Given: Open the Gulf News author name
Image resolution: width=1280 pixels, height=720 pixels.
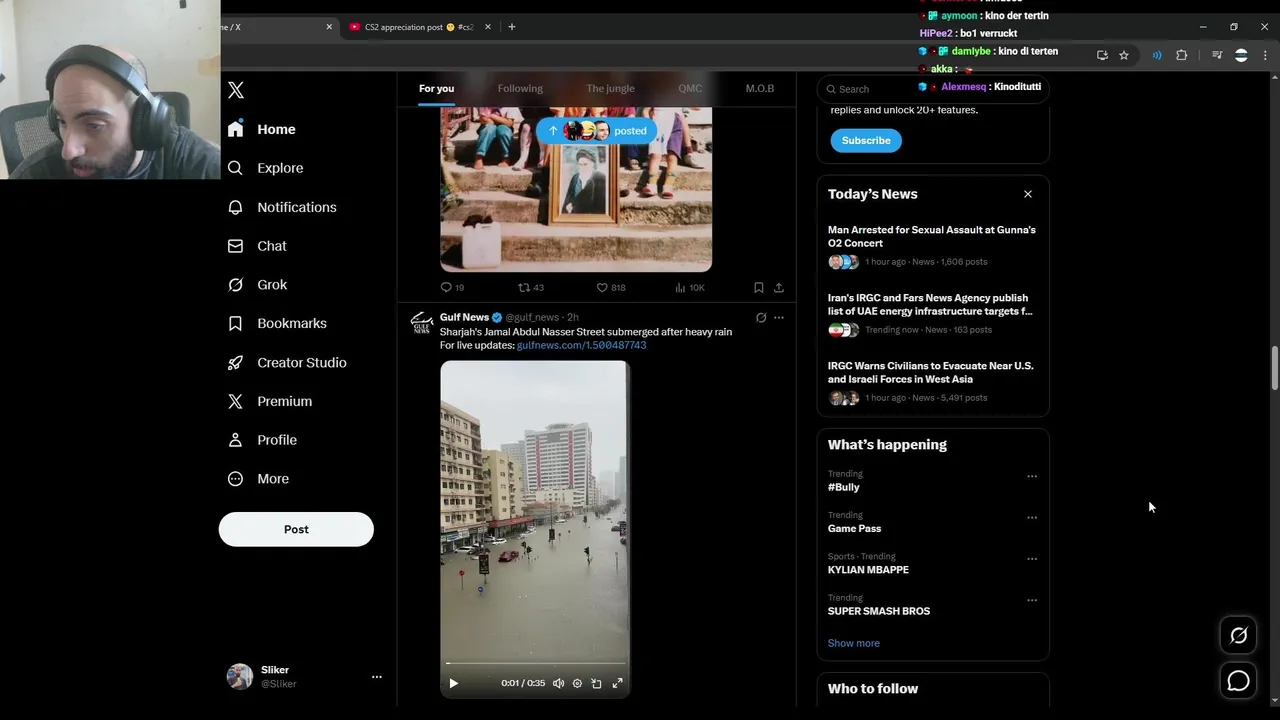Looking at the screenshot, I should [x=464, y=317].
